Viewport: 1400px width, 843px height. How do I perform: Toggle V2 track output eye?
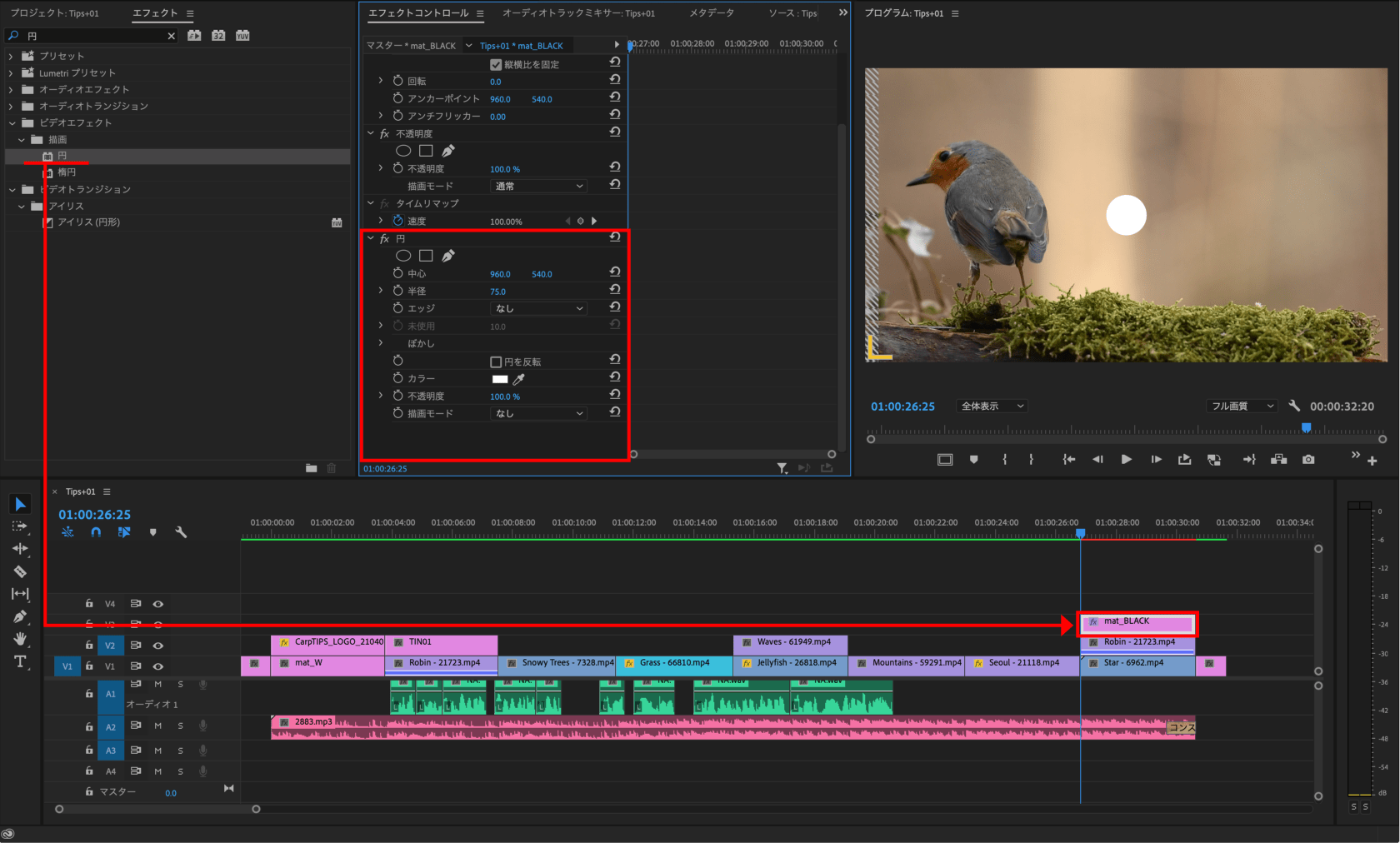click(x=157, y=646)
